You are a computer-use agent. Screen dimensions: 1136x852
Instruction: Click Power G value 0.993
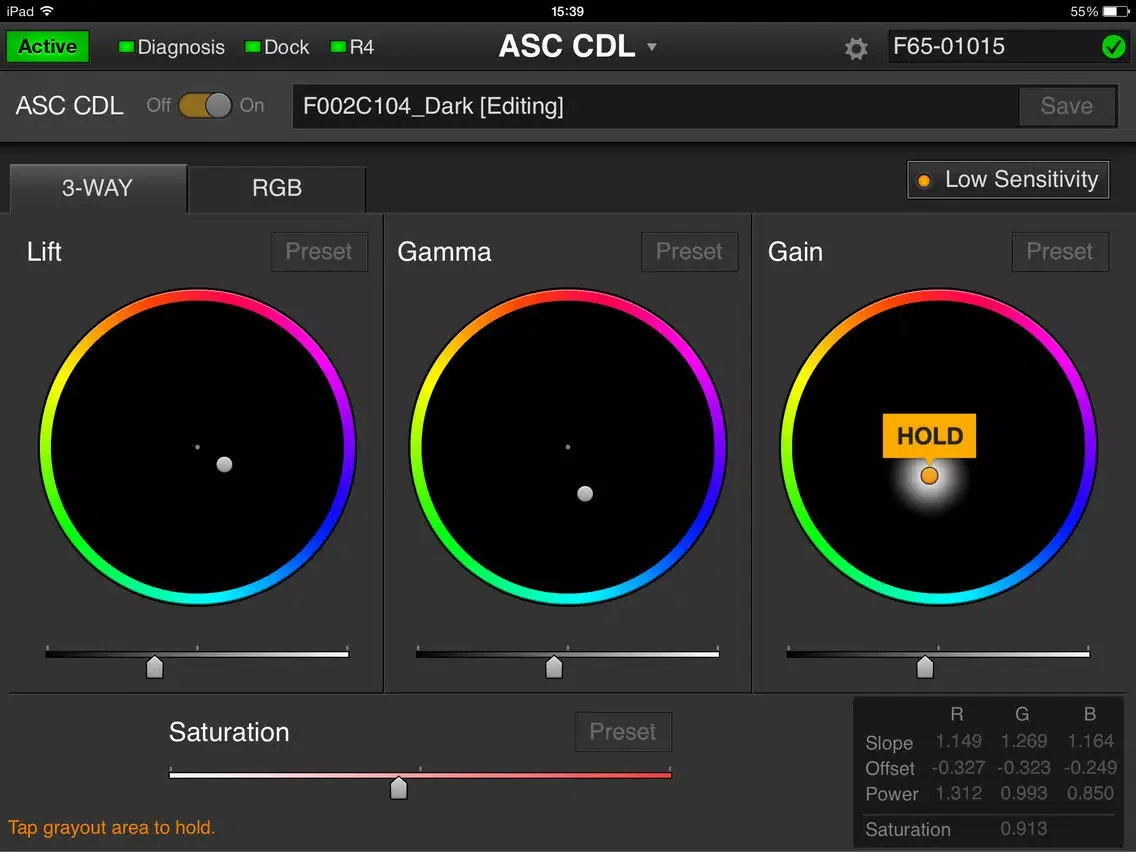tap(1024, 793)
